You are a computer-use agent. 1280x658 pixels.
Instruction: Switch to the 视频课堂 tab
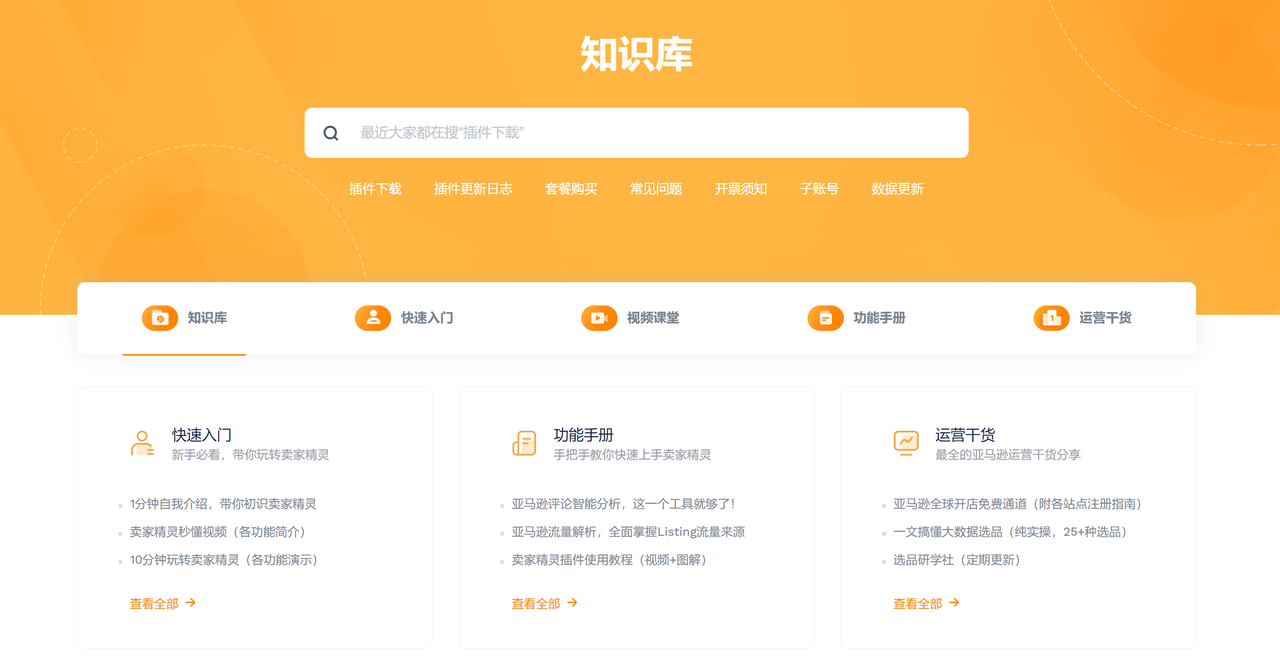point(630,318)
